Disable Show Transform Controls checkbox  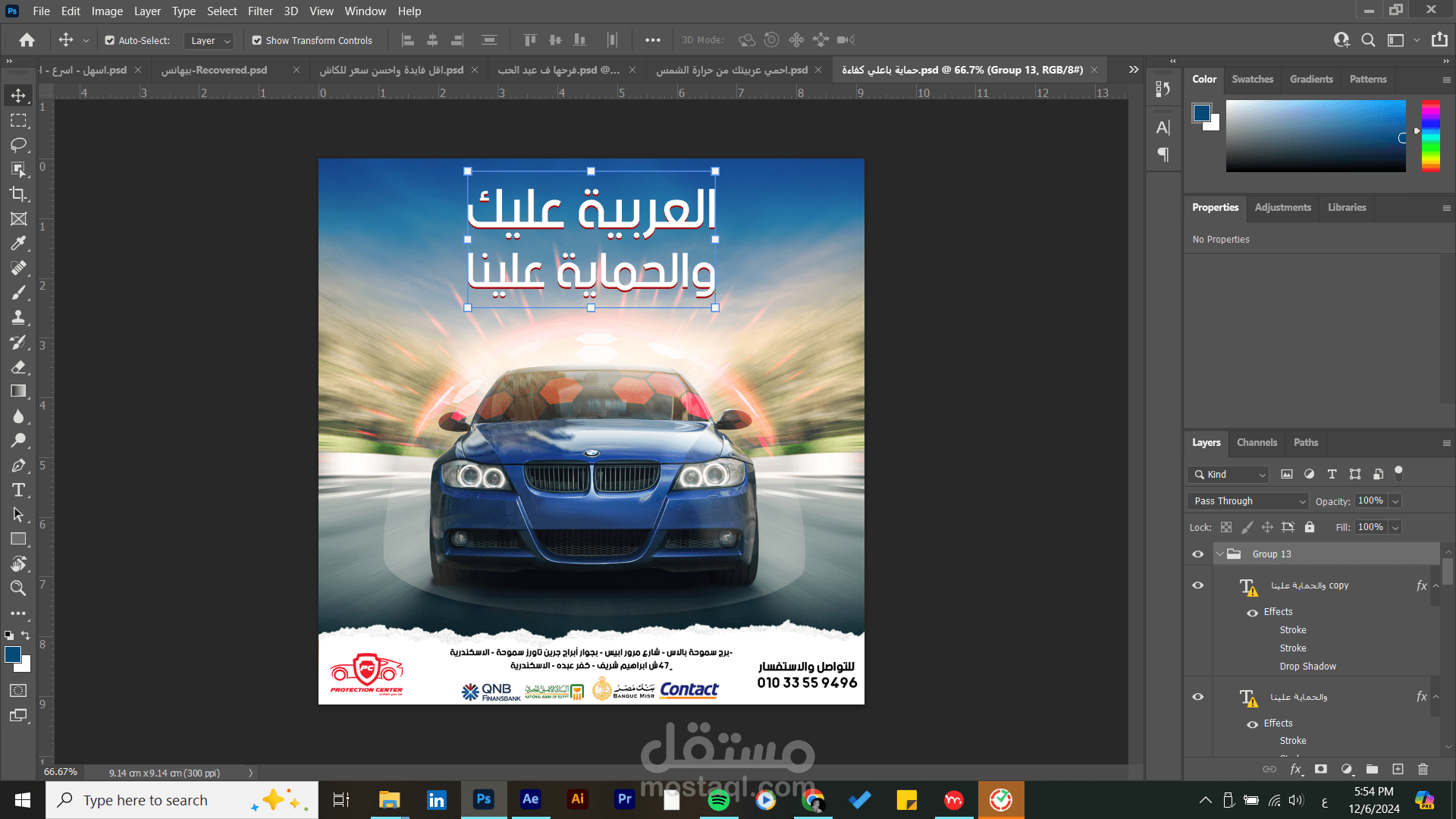tap(257, 40)
